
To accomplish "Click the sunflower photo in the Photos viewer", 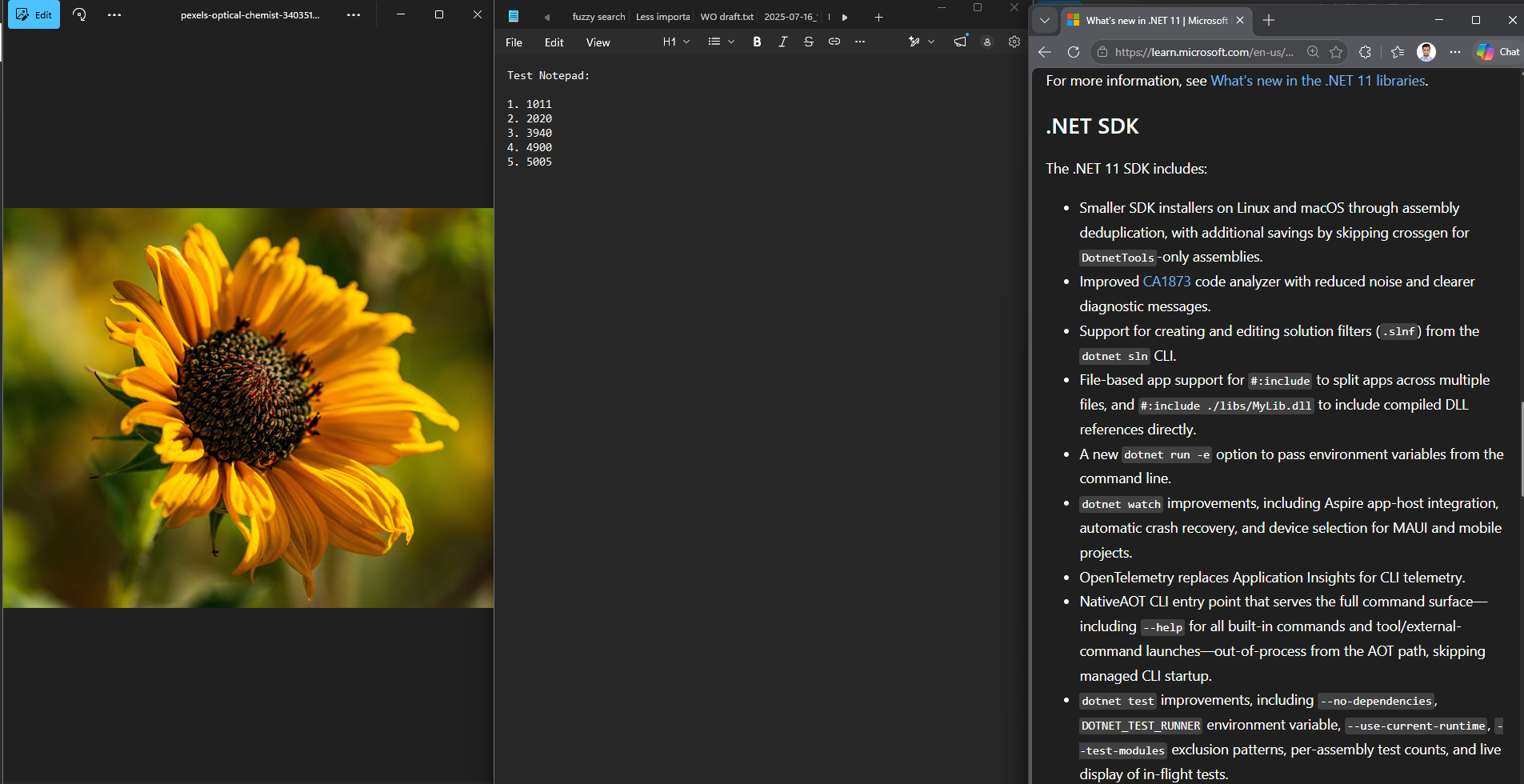I will pyautogui.click(x=248, y=408).
